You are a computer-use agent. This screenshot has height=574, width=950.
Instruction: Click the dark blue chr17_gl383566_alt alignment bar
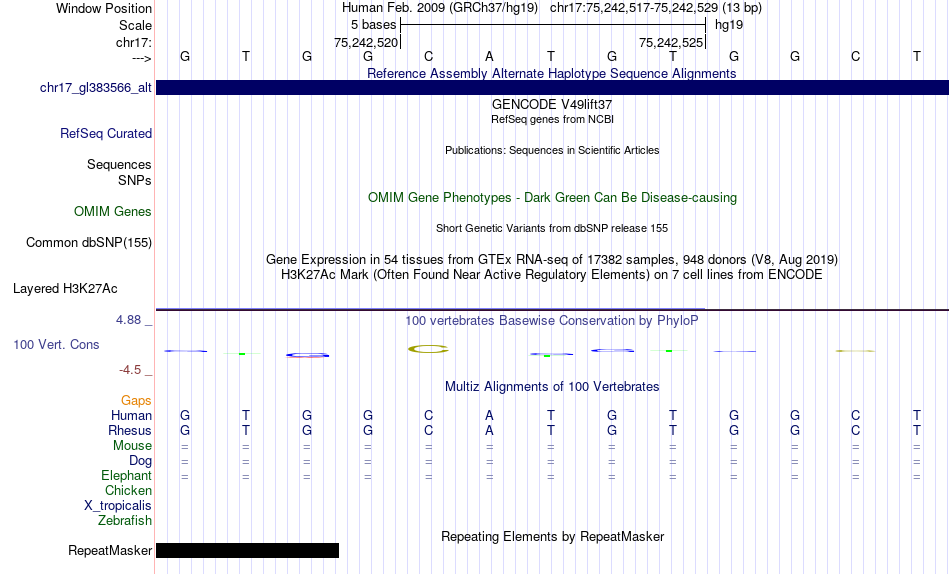tap(552, 87)
